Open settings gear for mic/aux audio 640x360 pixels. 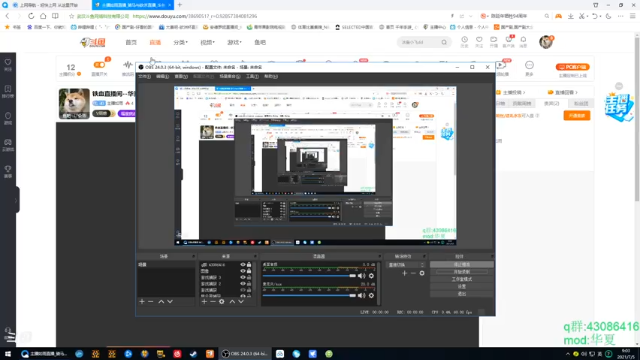(371, 296)
